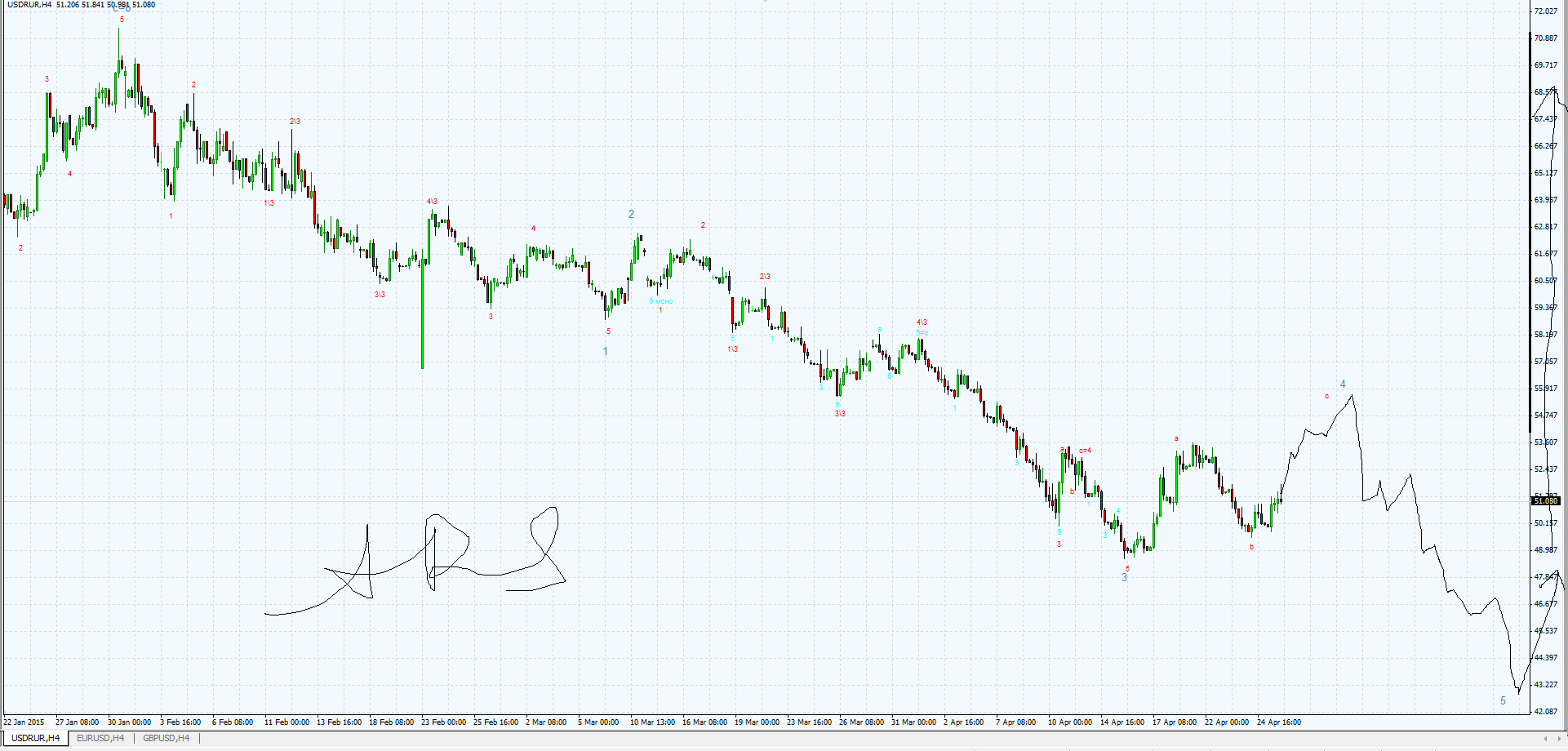Click the '10 Mar 13:00' time label
The height and width of the screenshot is (751, 1568).
652,722
